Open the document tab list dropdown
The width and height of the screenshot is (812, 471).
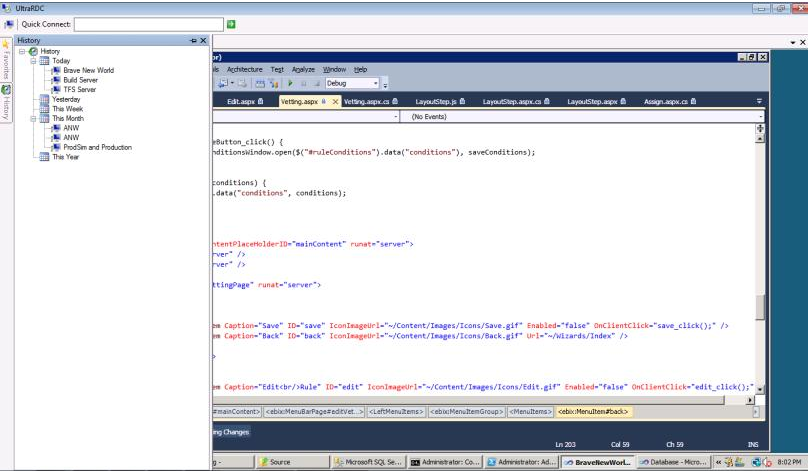(x=759, y=101)
